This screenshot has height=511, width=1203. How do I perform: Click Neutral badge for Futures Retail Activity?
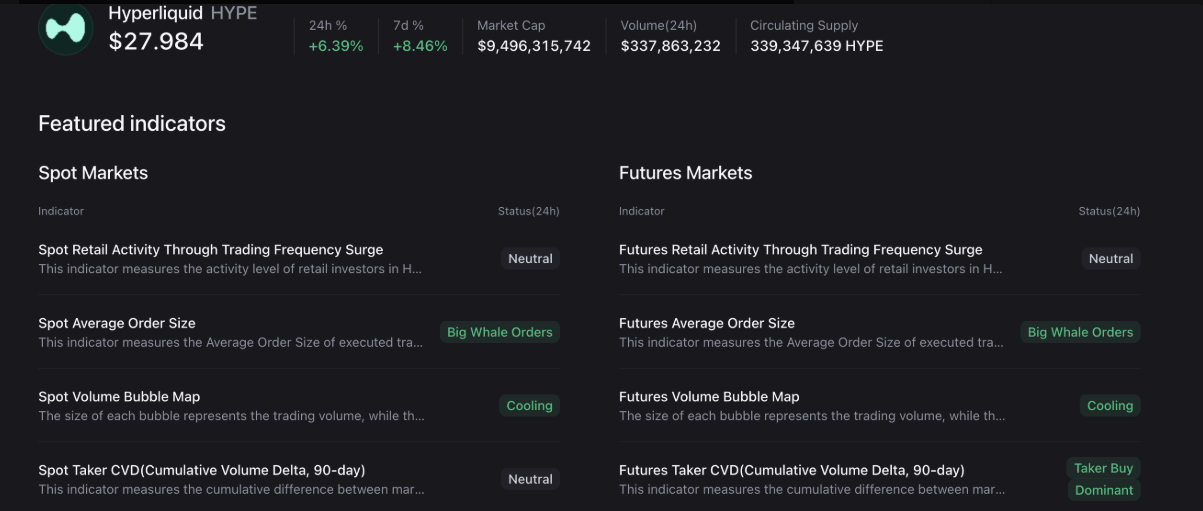1110,259
